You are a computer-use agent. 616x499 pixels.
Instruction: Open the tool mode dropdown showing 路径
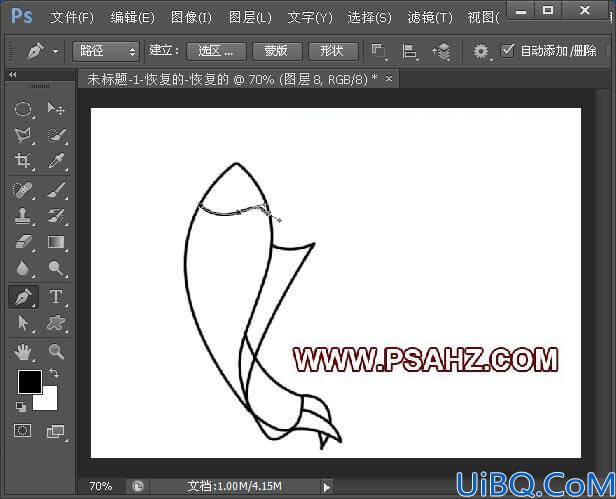[106, 51]
